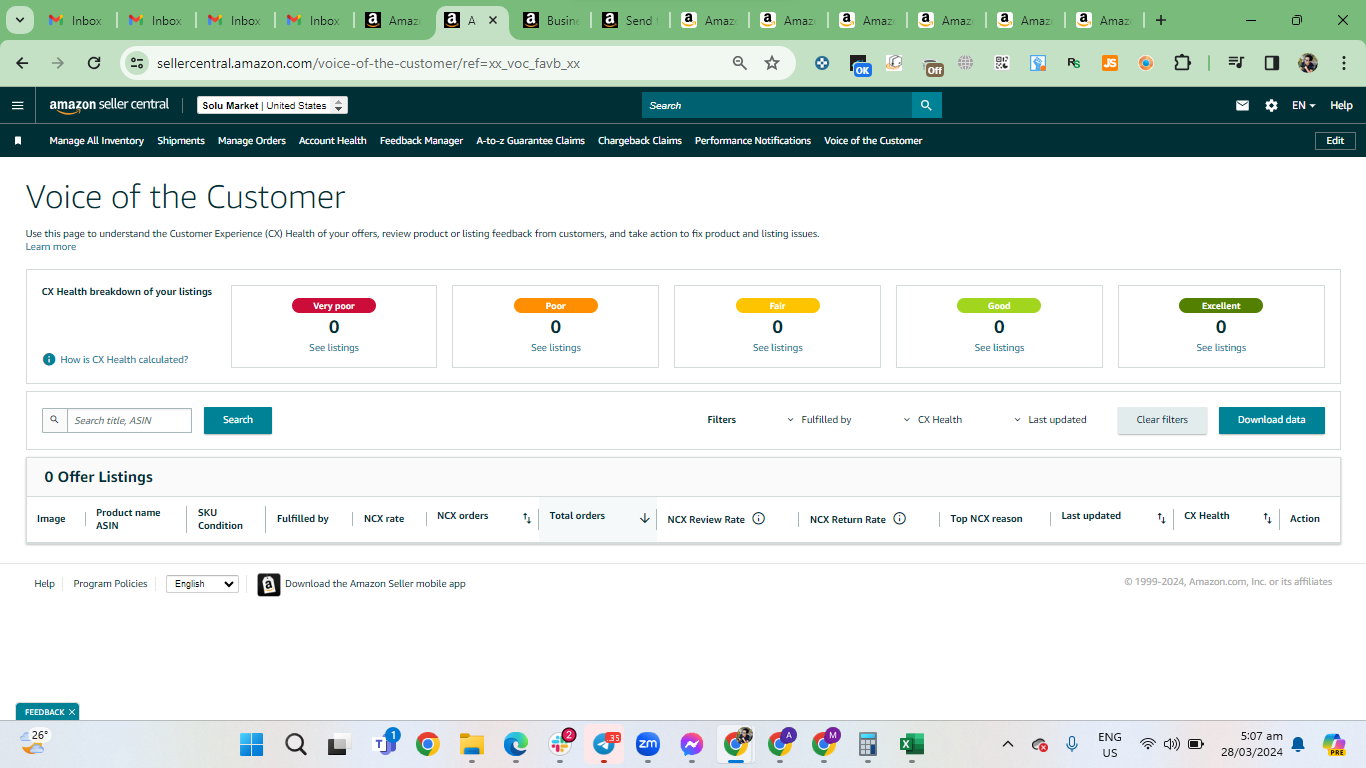
Task: Click the info icon next to NCX Review Rate
Action: [758, 519]
